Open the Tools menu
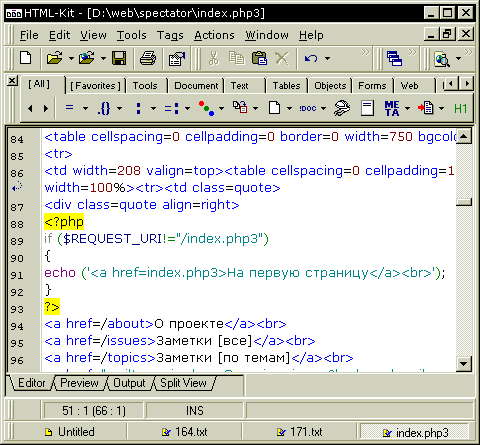 tap(132, 35)
